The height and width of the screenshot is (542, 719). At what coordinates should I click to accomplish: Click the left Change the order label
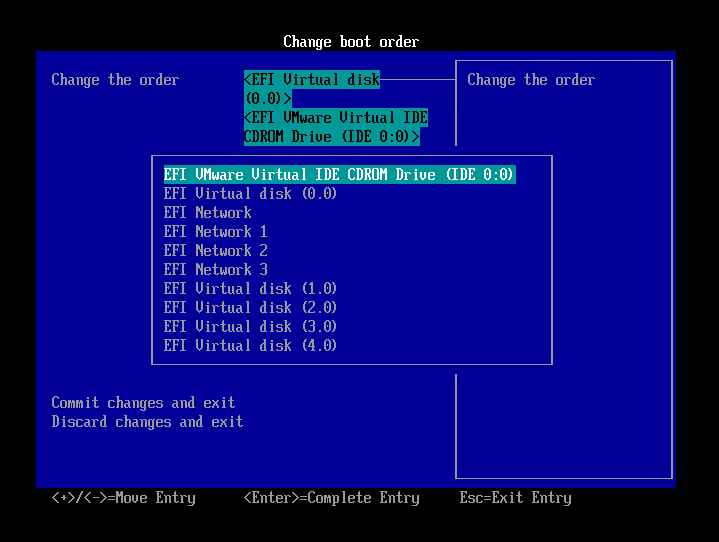coord(115,80)
